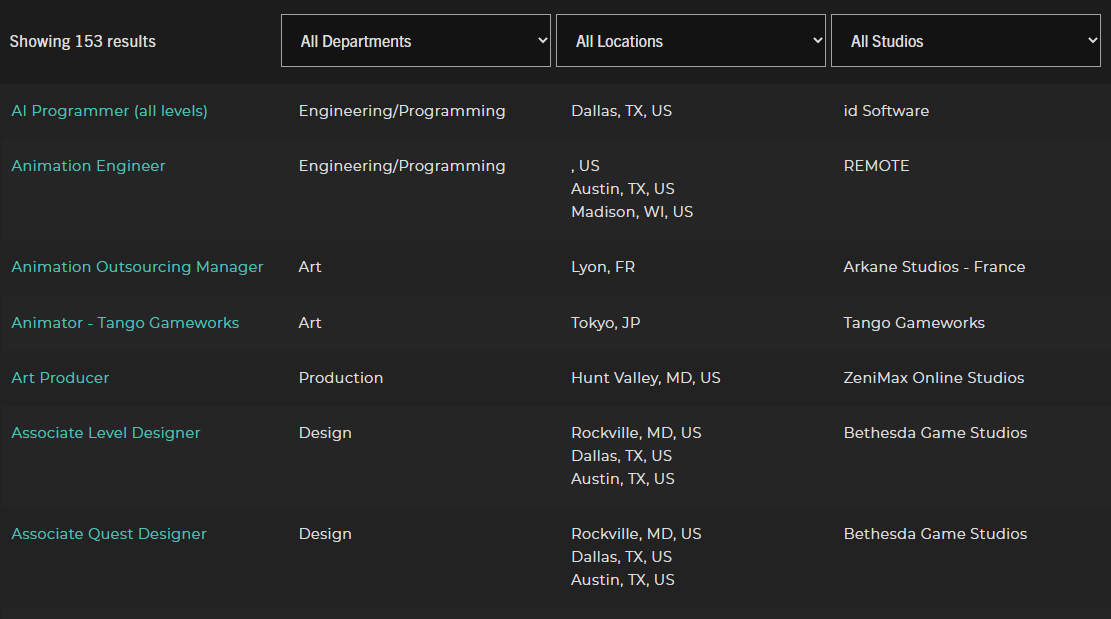Open the All Departments dropdown
Image resolution: width=1111 pixels, height=619 pixels.
[416, 41]
